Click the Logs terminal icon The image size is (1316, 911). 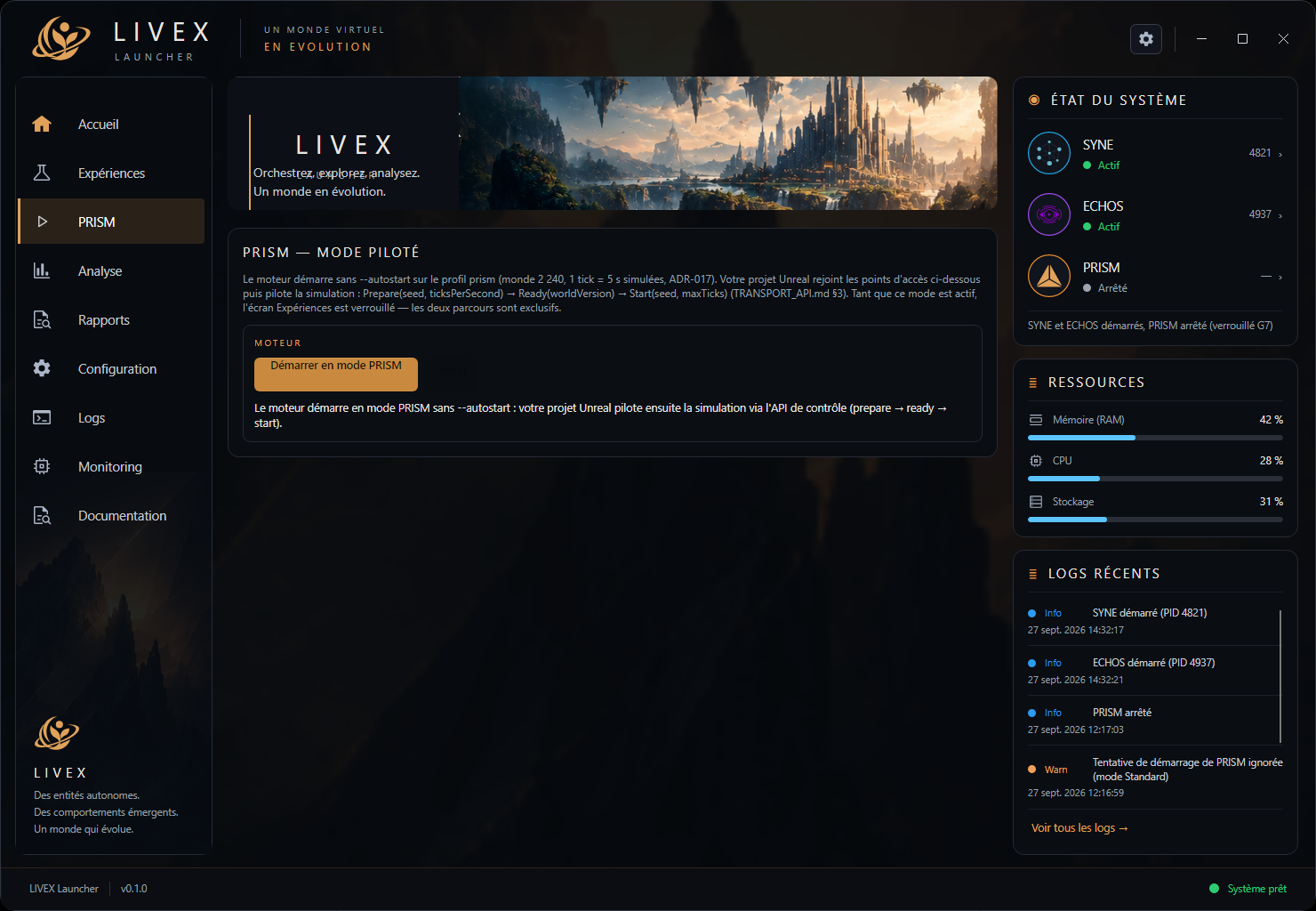(x=42, y=417)
